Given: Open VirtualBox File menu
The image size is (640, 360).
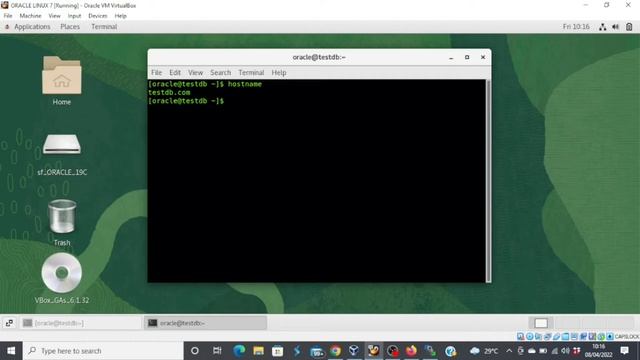Looking at the screenshot, I should coord(8,16).
